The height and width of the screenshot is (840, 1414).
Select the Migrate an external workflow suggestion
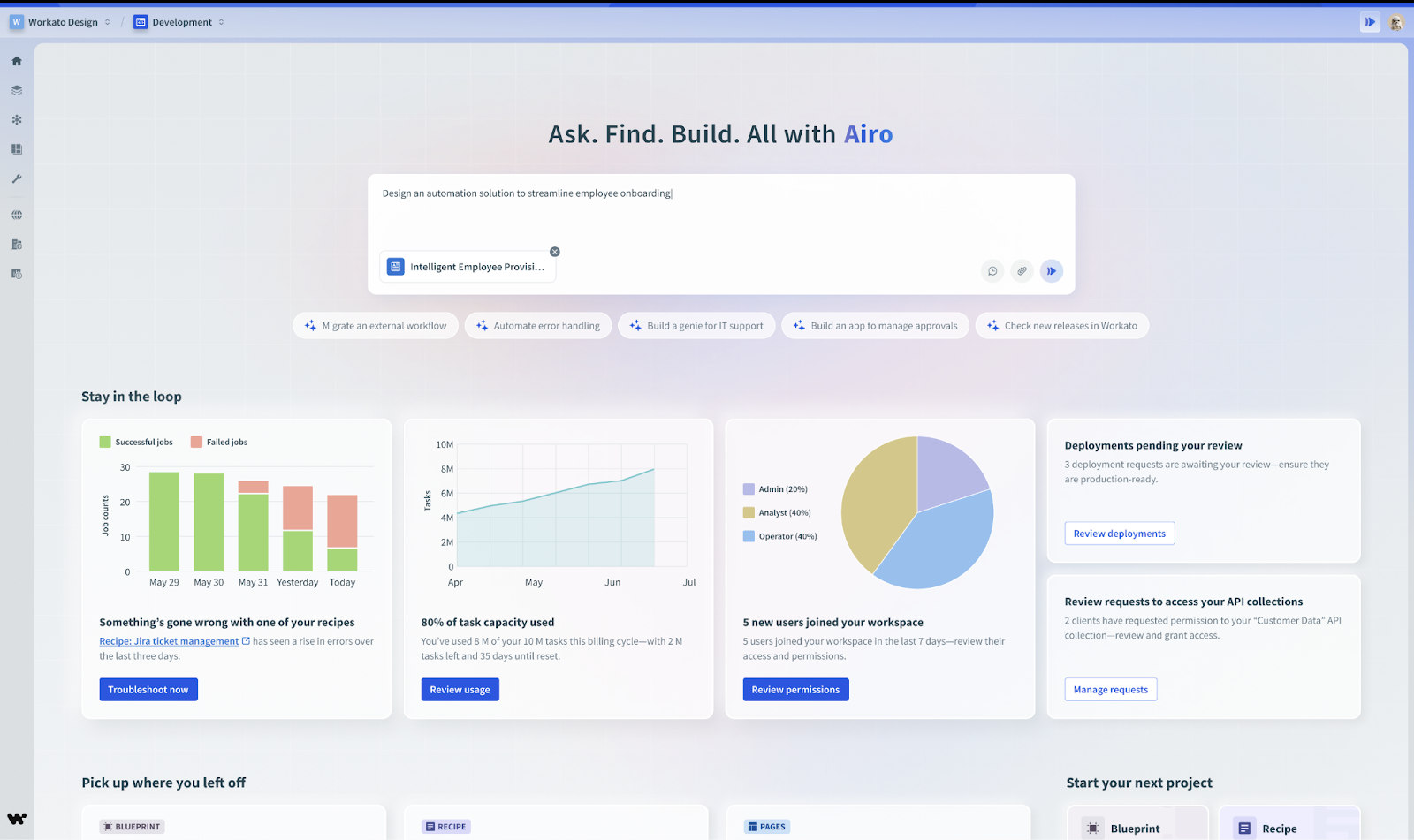[376, 326]
